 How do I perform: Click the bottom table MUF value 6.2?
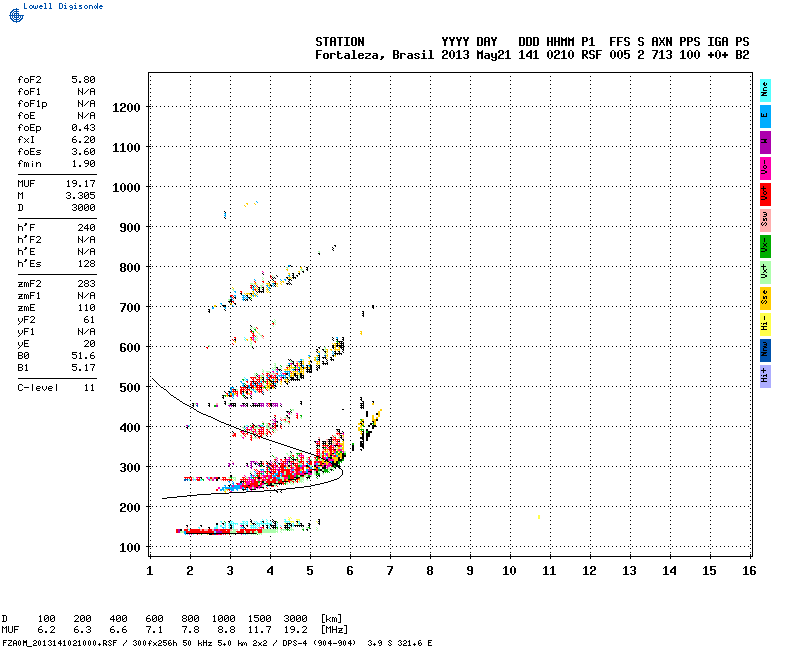[46, 630]
